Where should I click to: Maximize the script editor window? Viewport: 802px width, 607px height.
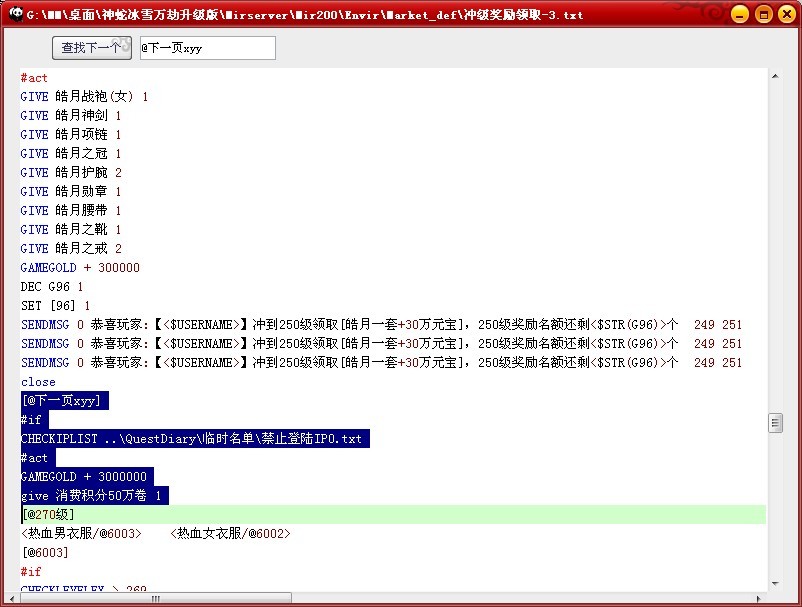coord(763,14)
